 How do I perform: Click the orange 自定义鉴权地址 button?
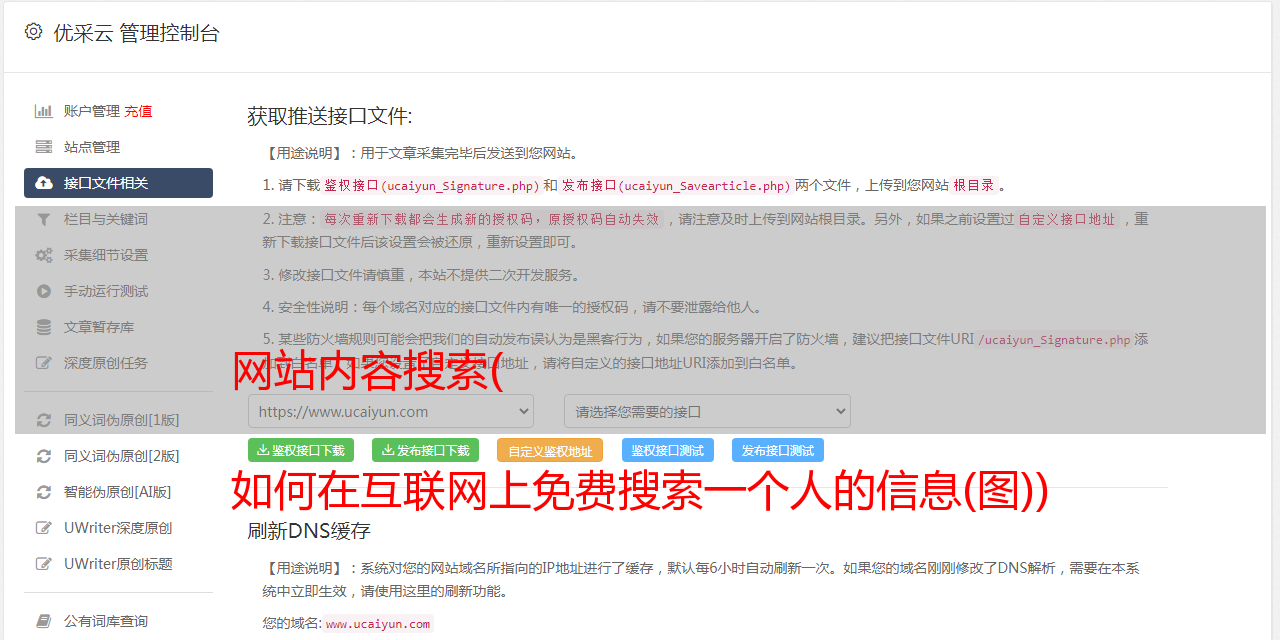pyautogui.click(x=550, y=450)
